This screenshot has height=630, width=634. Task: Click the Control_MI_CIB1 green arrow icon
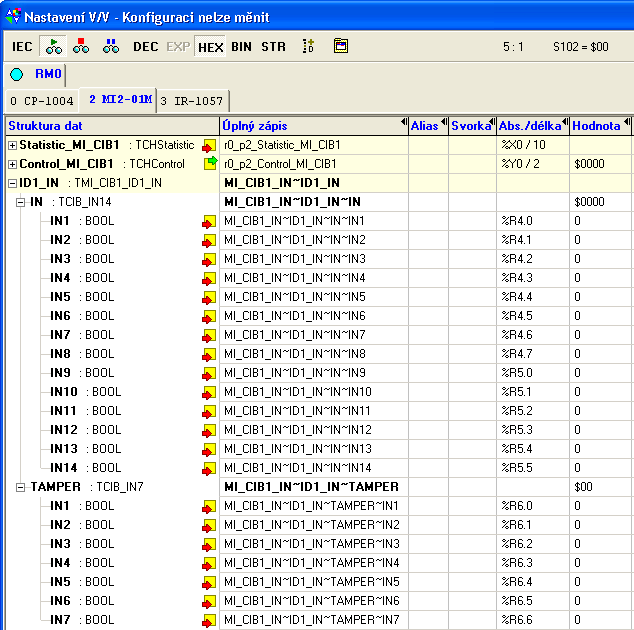click(210, 163)
